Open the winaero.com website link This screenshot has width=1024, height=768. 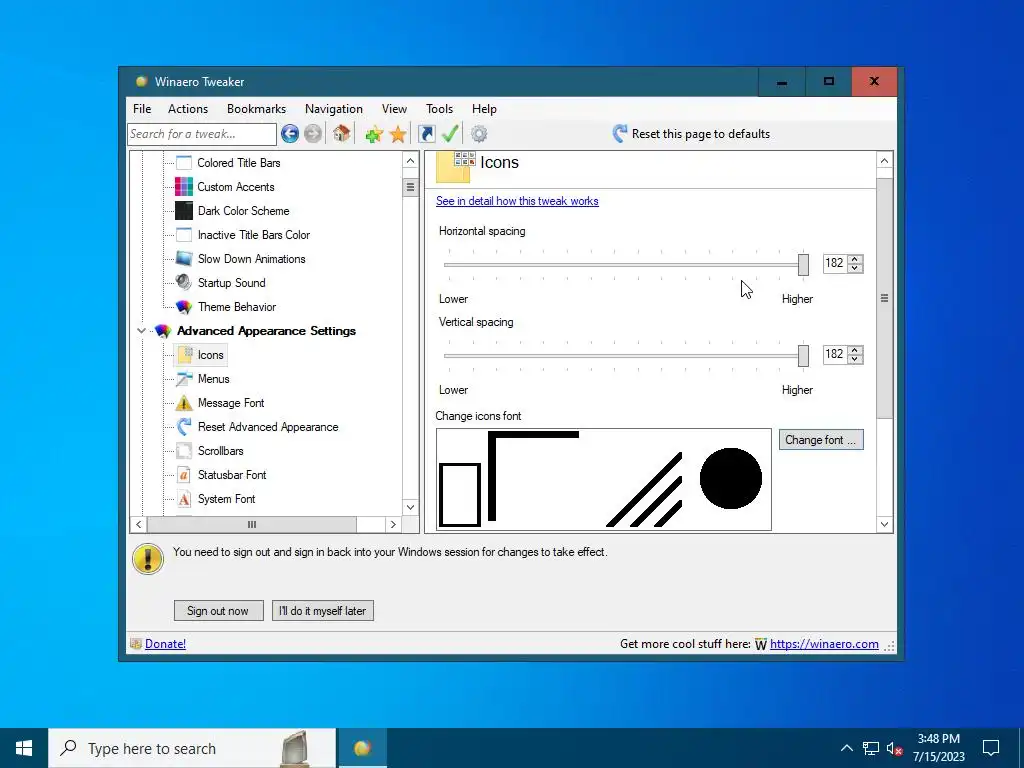coord(824,644)
